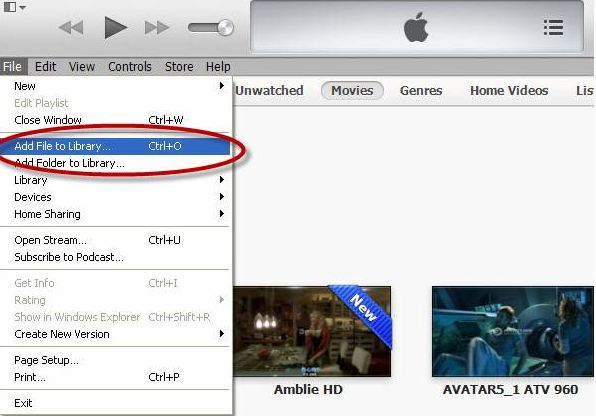Open the Edit menu
This screenshot has height=416, width=596.
pos(46,67)
